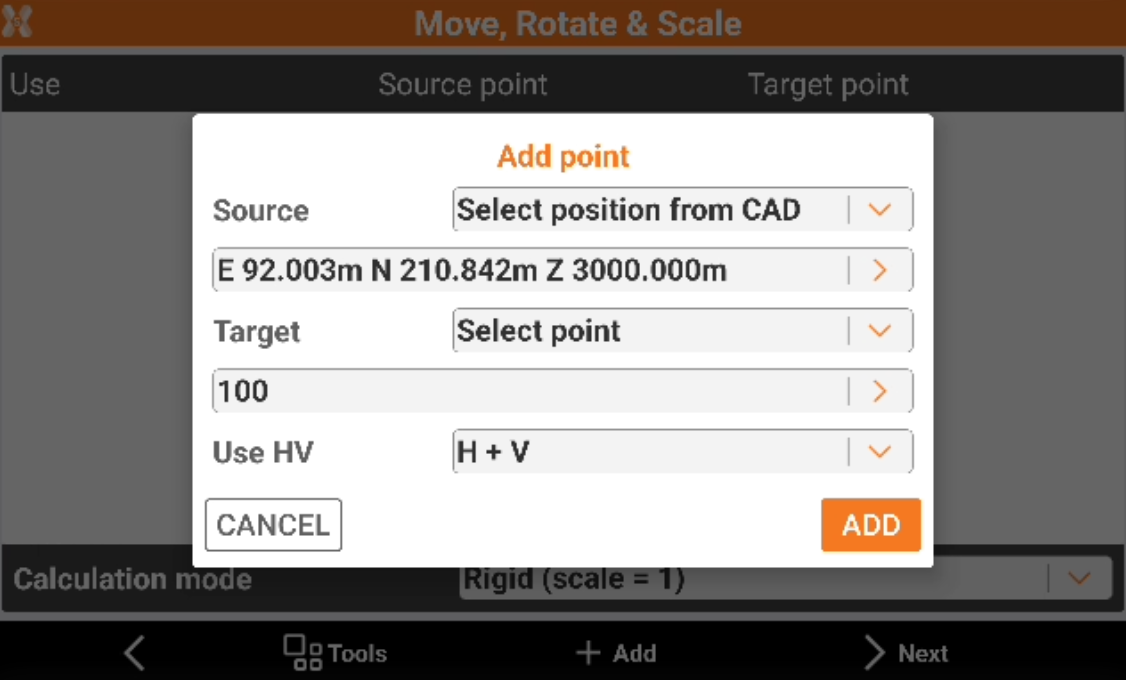Image resolution: width=1126 pixels, height=680 pixels.
Task: Go to Next with the forward arrow
Action: point(875,653)
